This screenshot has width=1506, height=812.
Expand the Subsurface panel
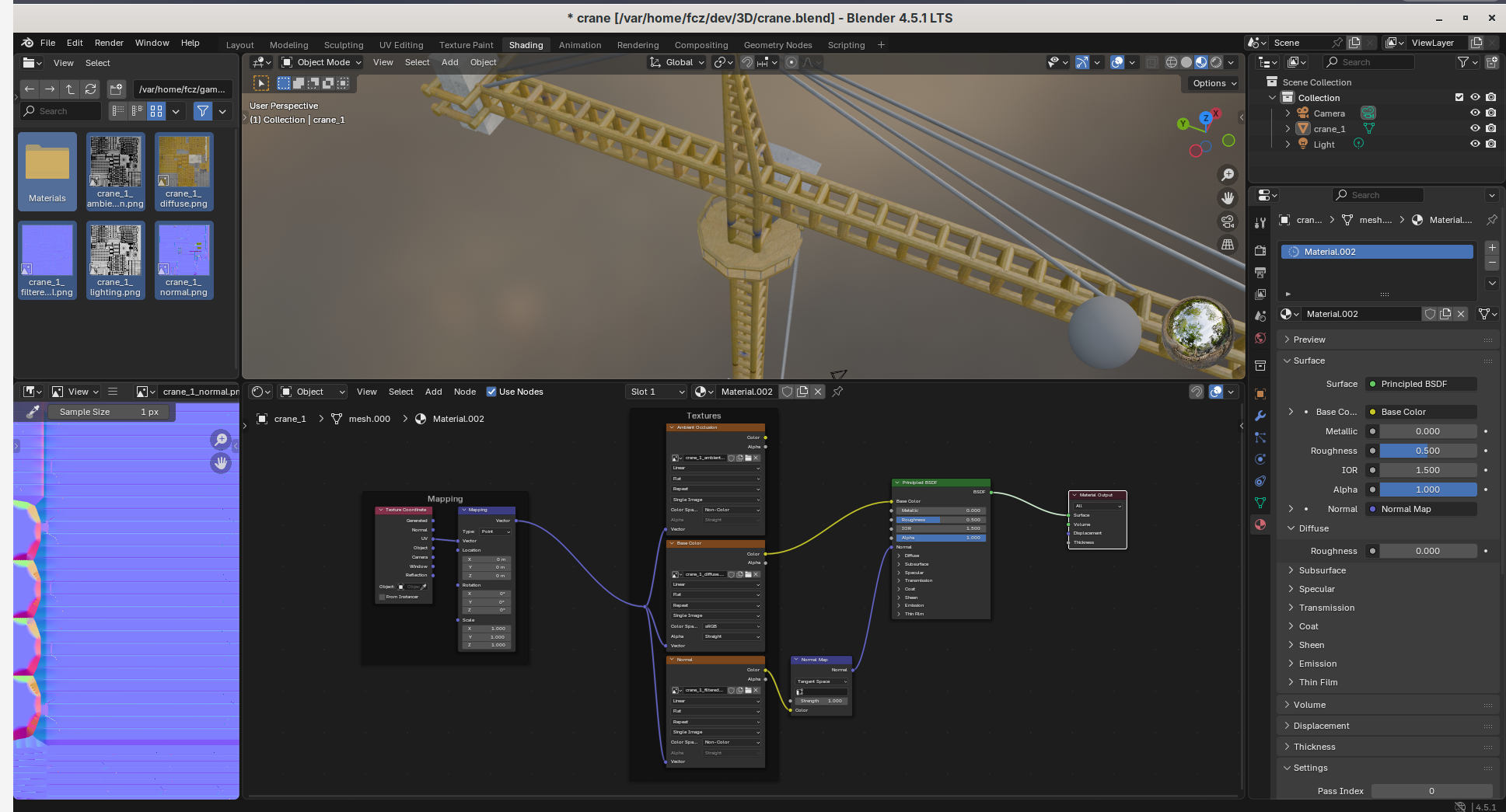tap(1322, 570)
